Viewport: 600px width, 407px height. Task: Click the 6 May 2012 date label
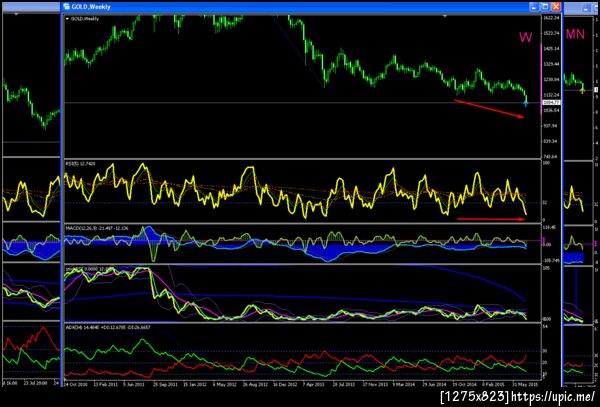[225, 384]
